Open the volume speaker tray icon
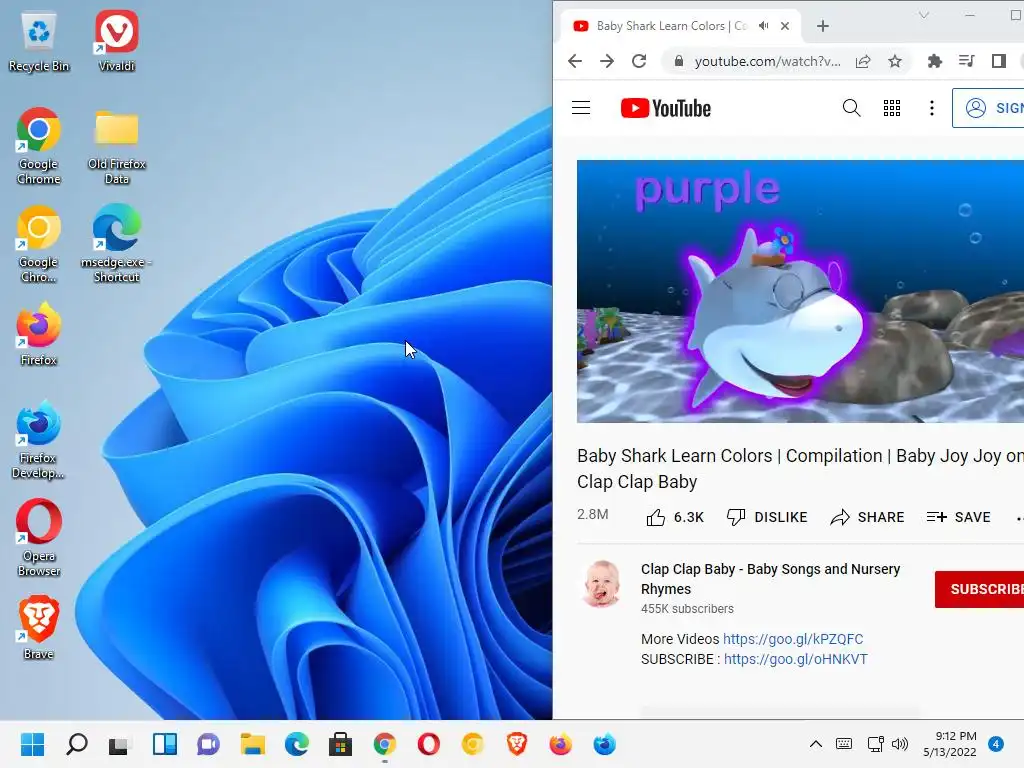Image resolution: width=1024 pixels, height=768 pixels. coord(900,744)
